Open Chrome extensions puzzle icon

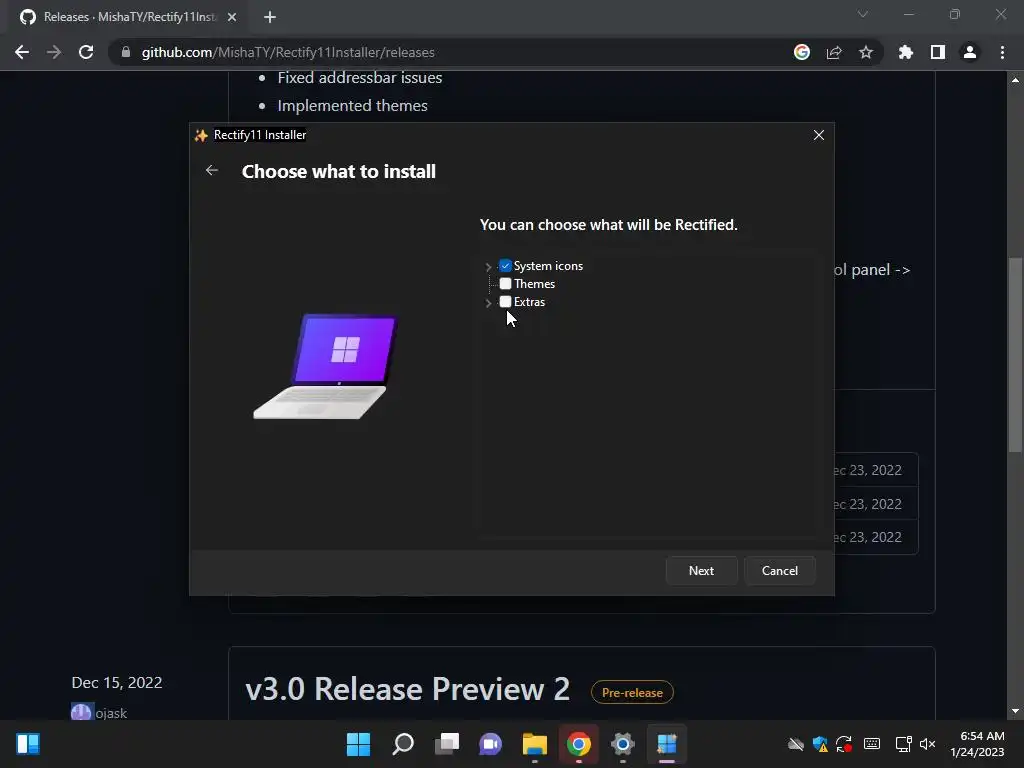point(906,52)
